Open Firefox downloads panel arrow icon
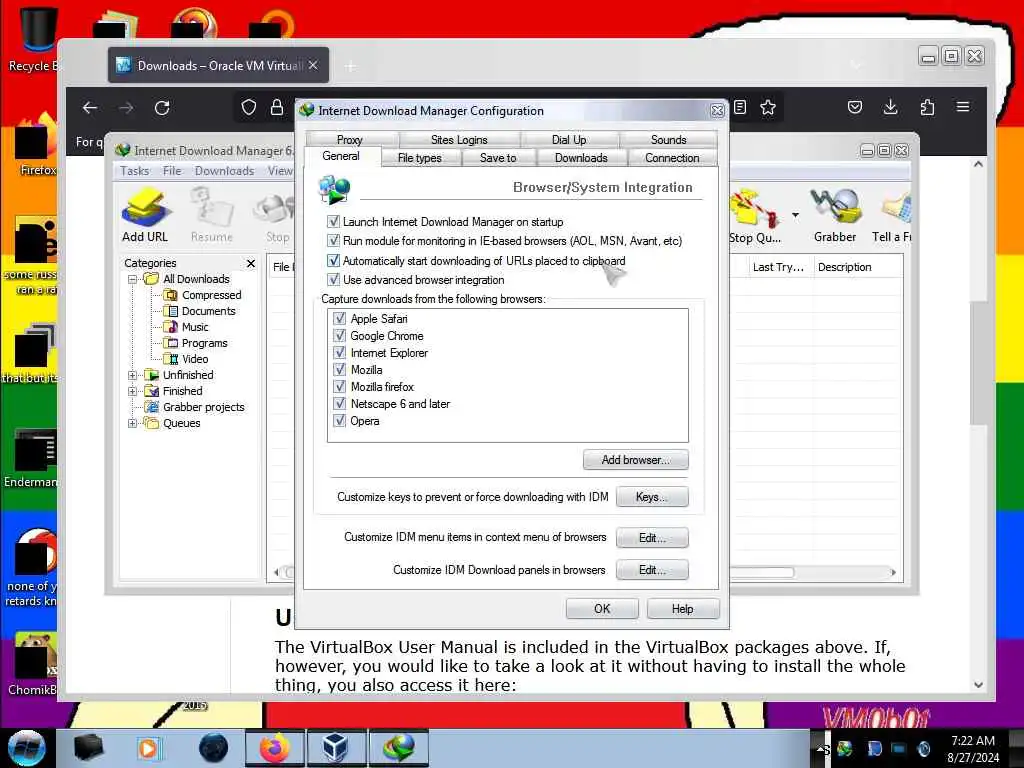This screenshot has width=1024, height=768. click(890, 107)
